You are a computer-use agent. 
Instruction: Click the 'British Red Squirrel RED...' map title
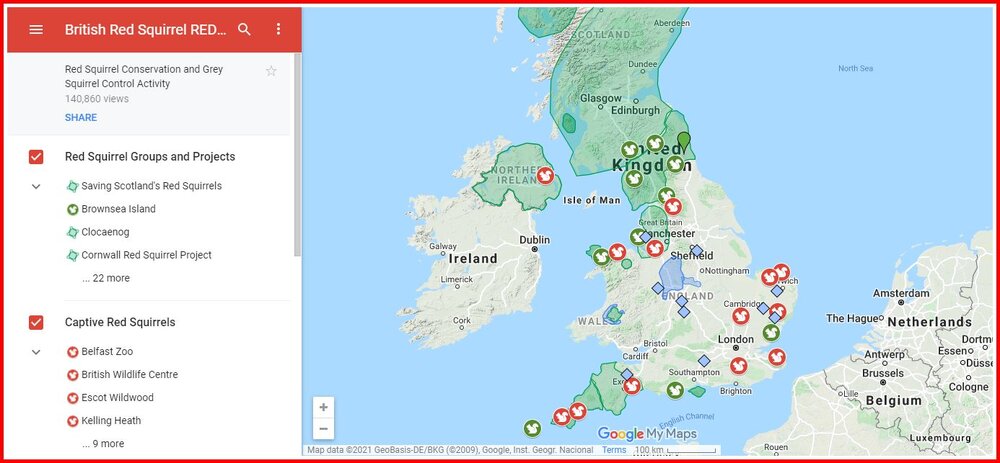click(145, 29)
